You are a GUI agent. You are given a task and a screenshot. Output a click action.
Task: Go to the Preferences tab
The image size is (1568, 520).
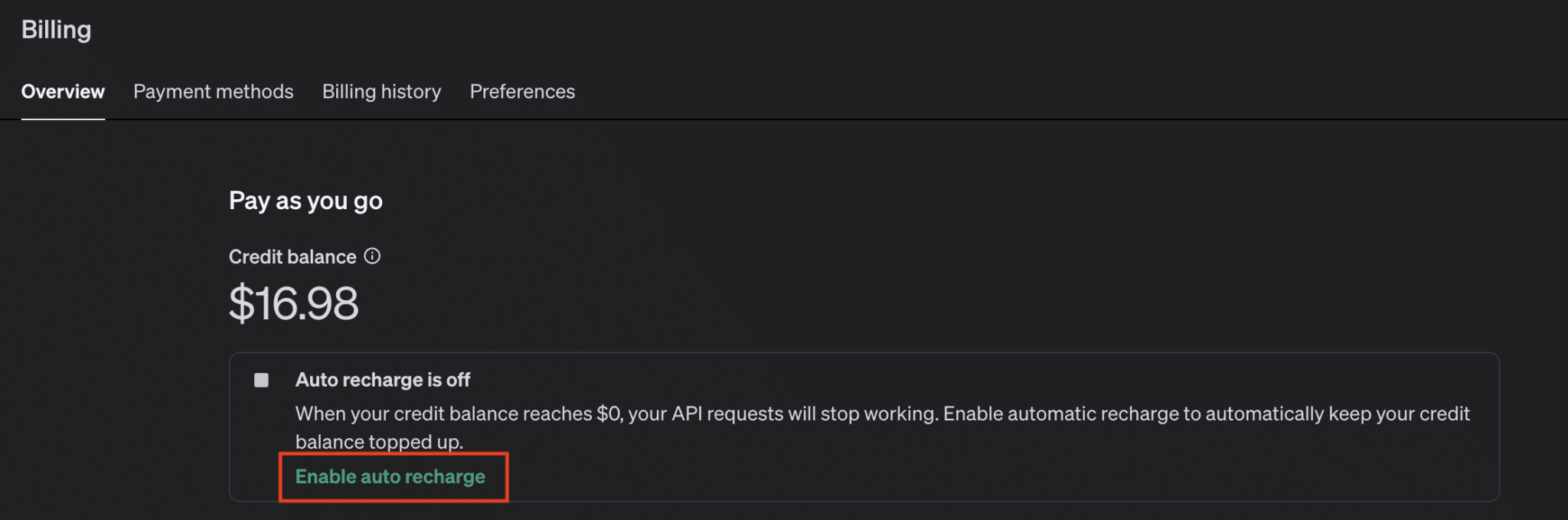(x=522, y=92)
